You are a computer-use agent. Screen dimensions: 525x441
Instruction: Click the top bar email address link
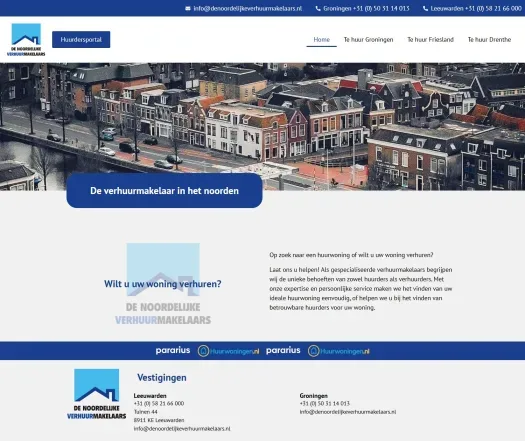point(248,9)
